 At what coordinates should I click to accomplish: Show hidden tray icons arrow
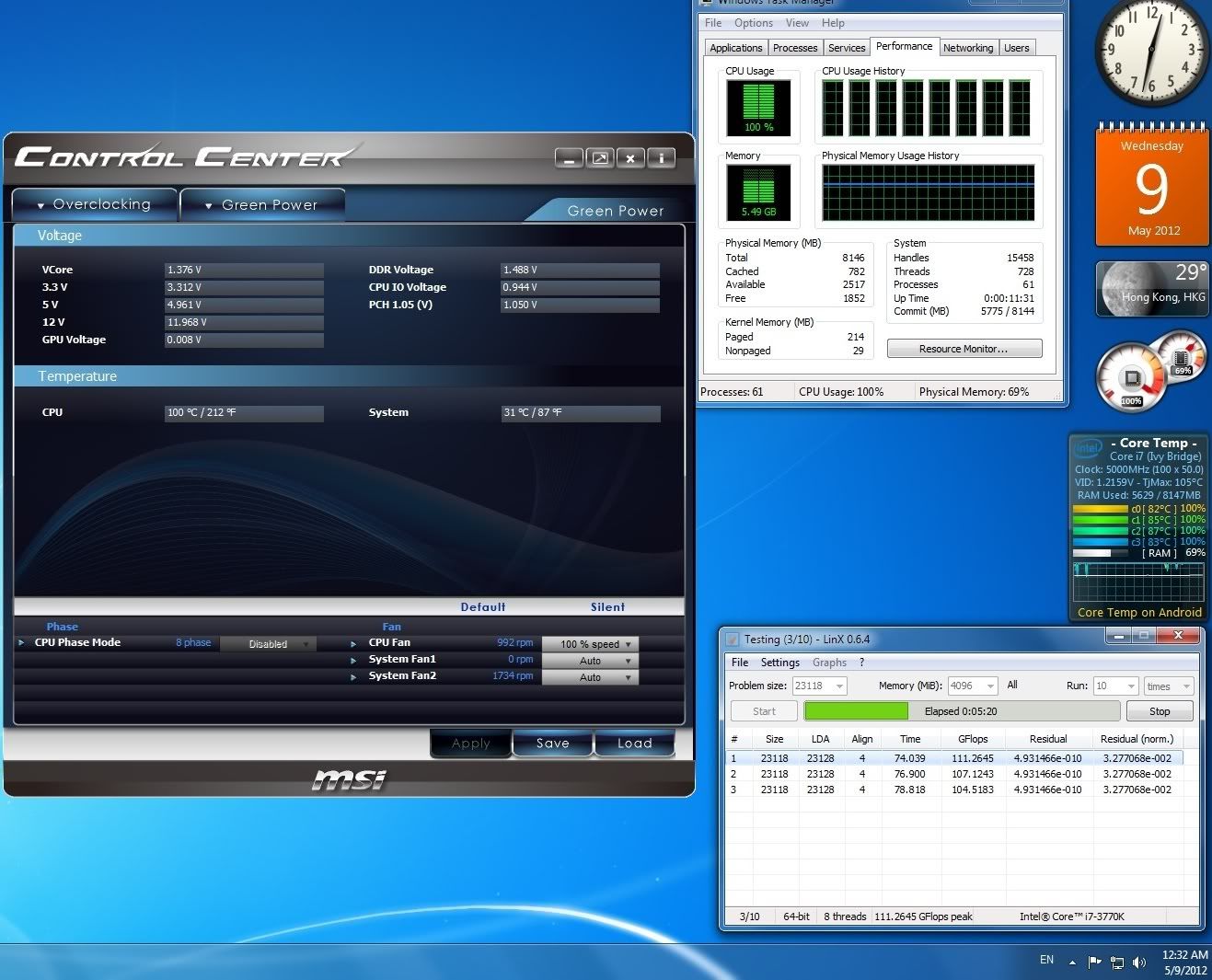tap(1072, 963)
